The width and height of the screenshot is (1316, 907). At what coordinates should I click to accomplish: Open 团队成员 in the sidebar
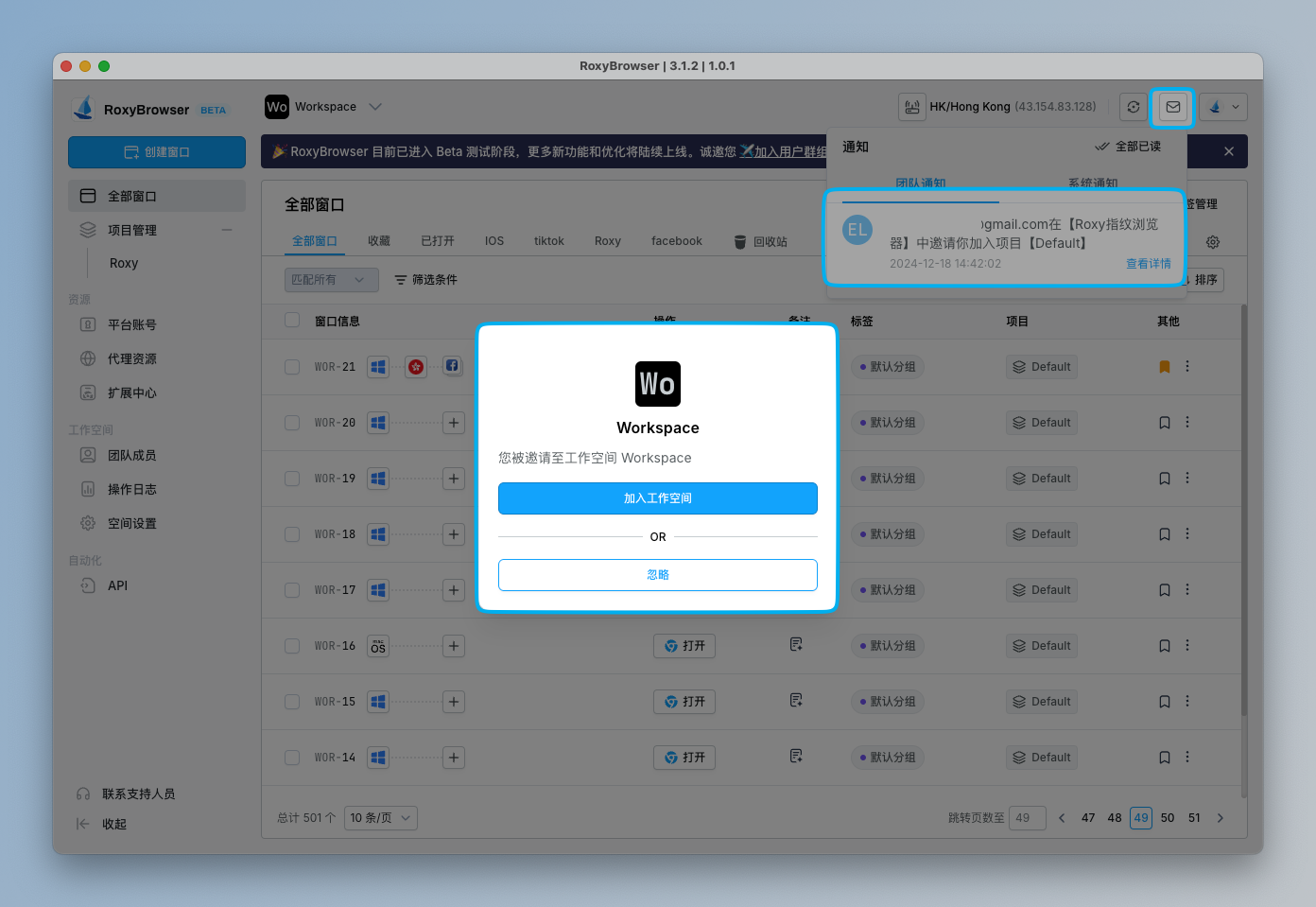coord(131,455)
